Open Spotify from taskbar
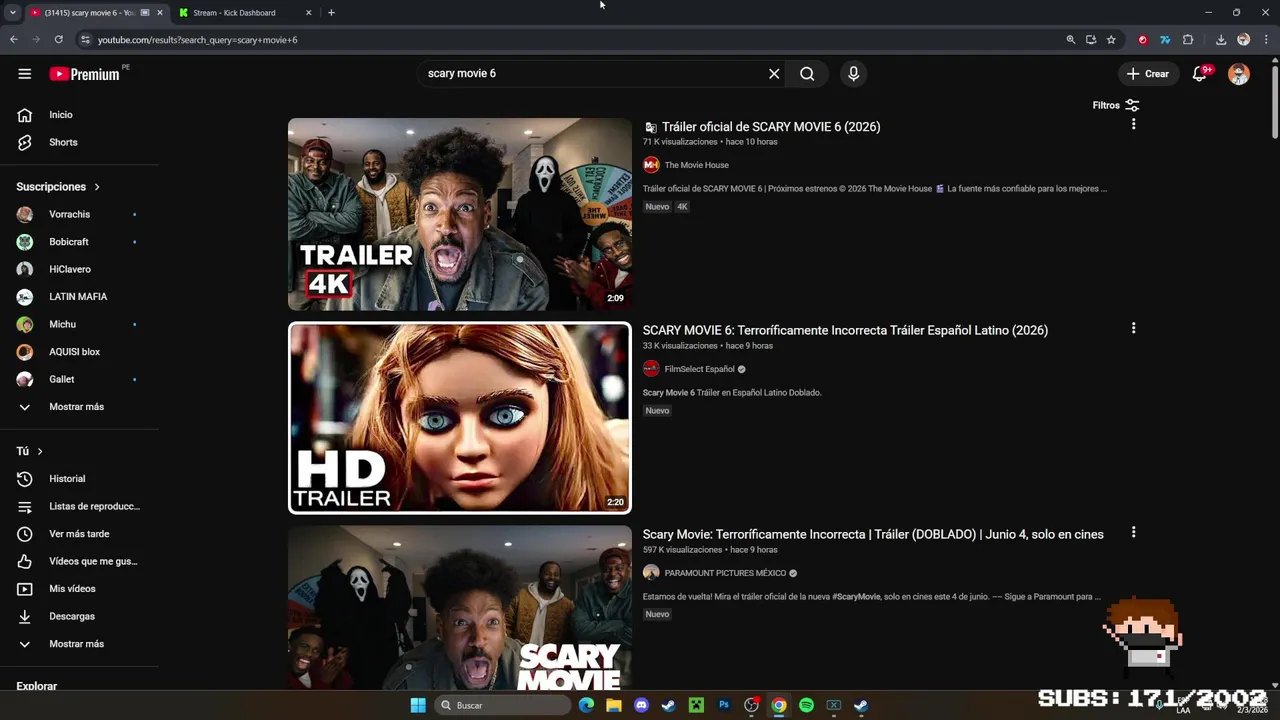 (x=806, y=705)
